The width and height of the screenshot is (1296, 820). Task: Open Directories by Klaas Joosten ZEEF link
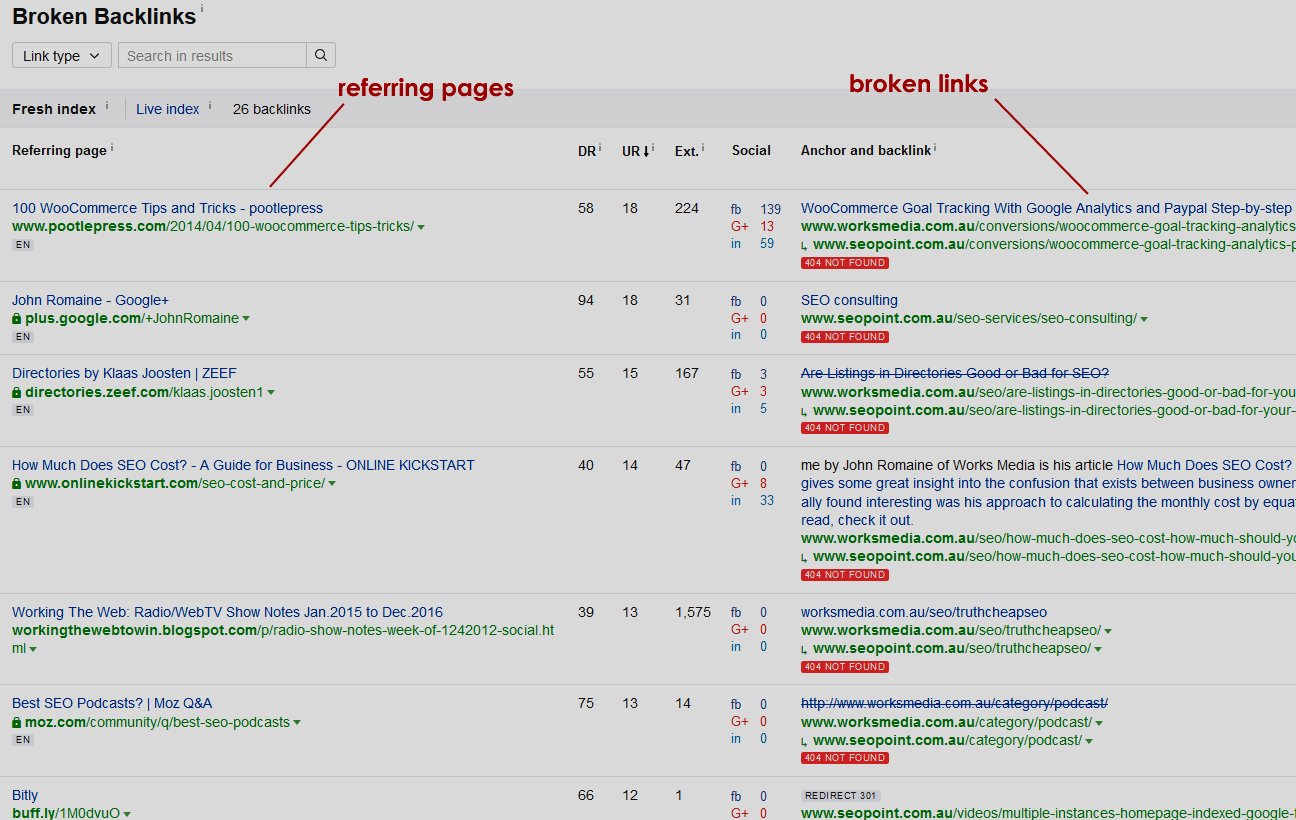[x=124, y=374]
